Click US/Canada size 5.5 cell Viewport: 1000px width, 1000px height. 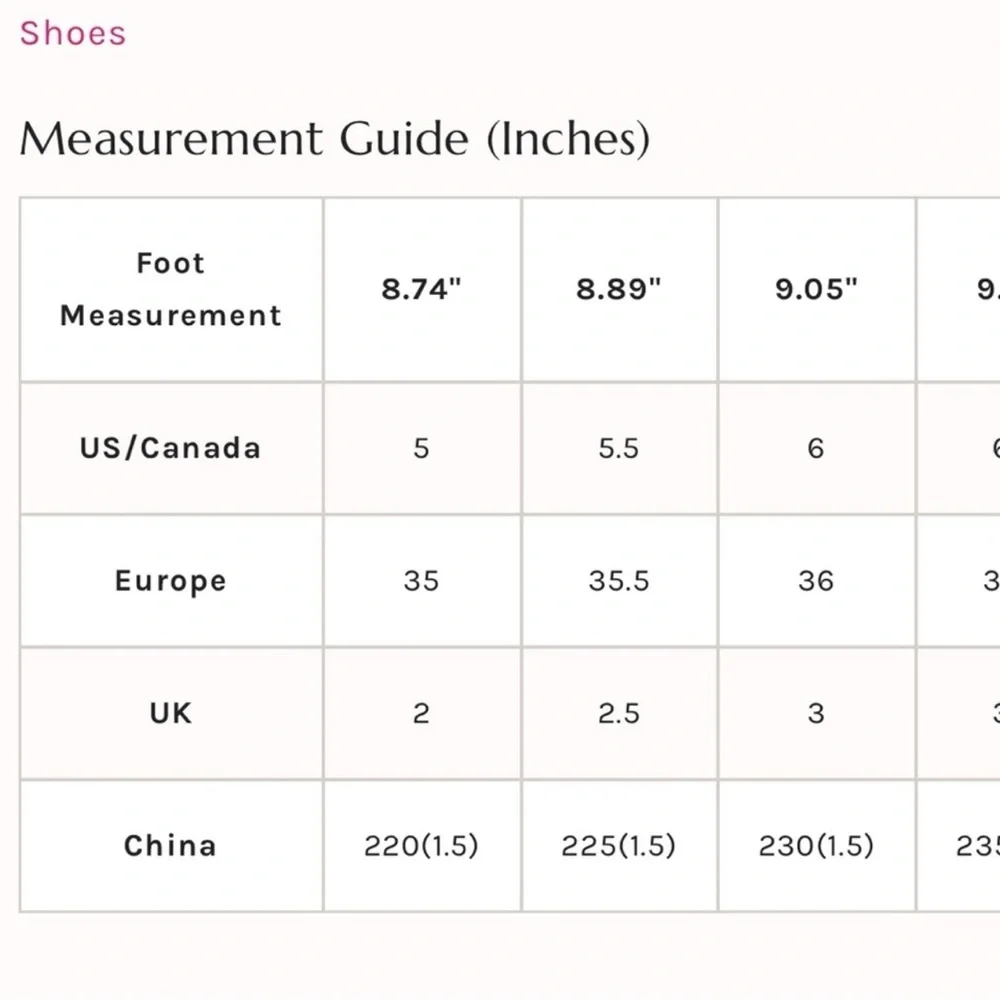[619, 447]
